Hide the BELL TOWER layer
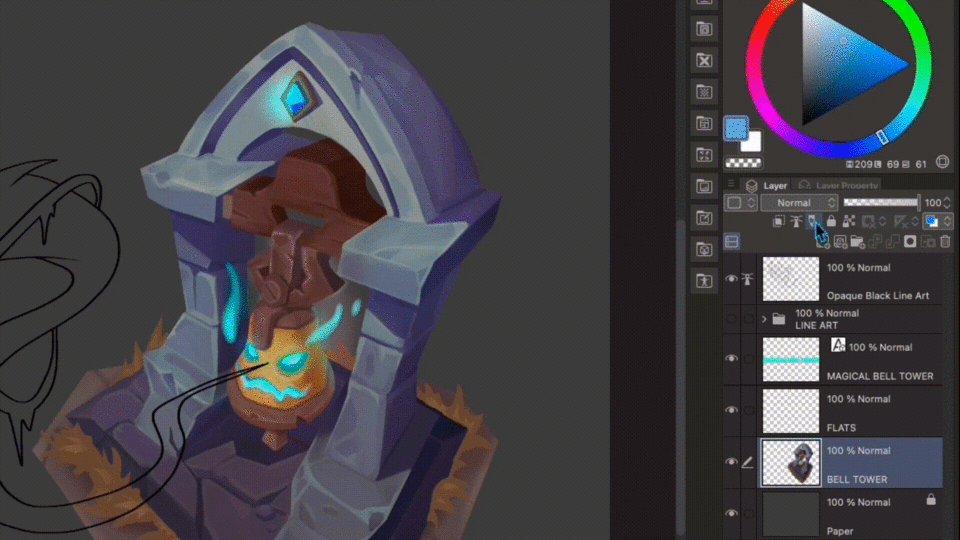This screenshot has height=540, width=960. 731,462
